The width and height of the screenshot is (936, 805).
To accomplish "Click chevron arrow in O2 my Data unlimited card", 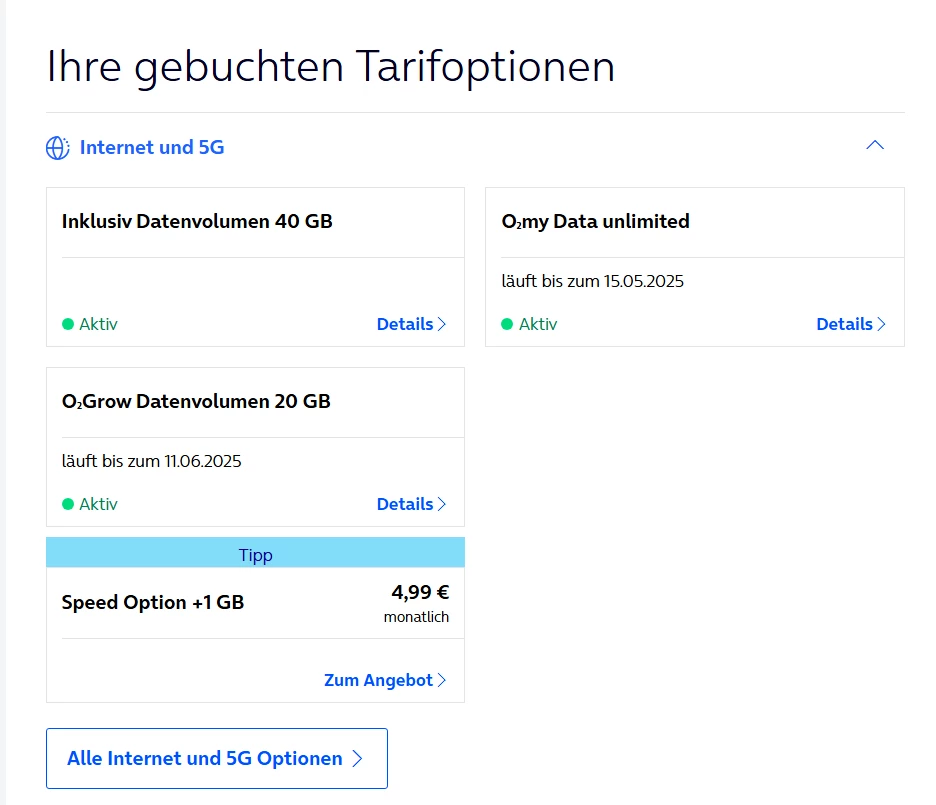I will point(882,324).
